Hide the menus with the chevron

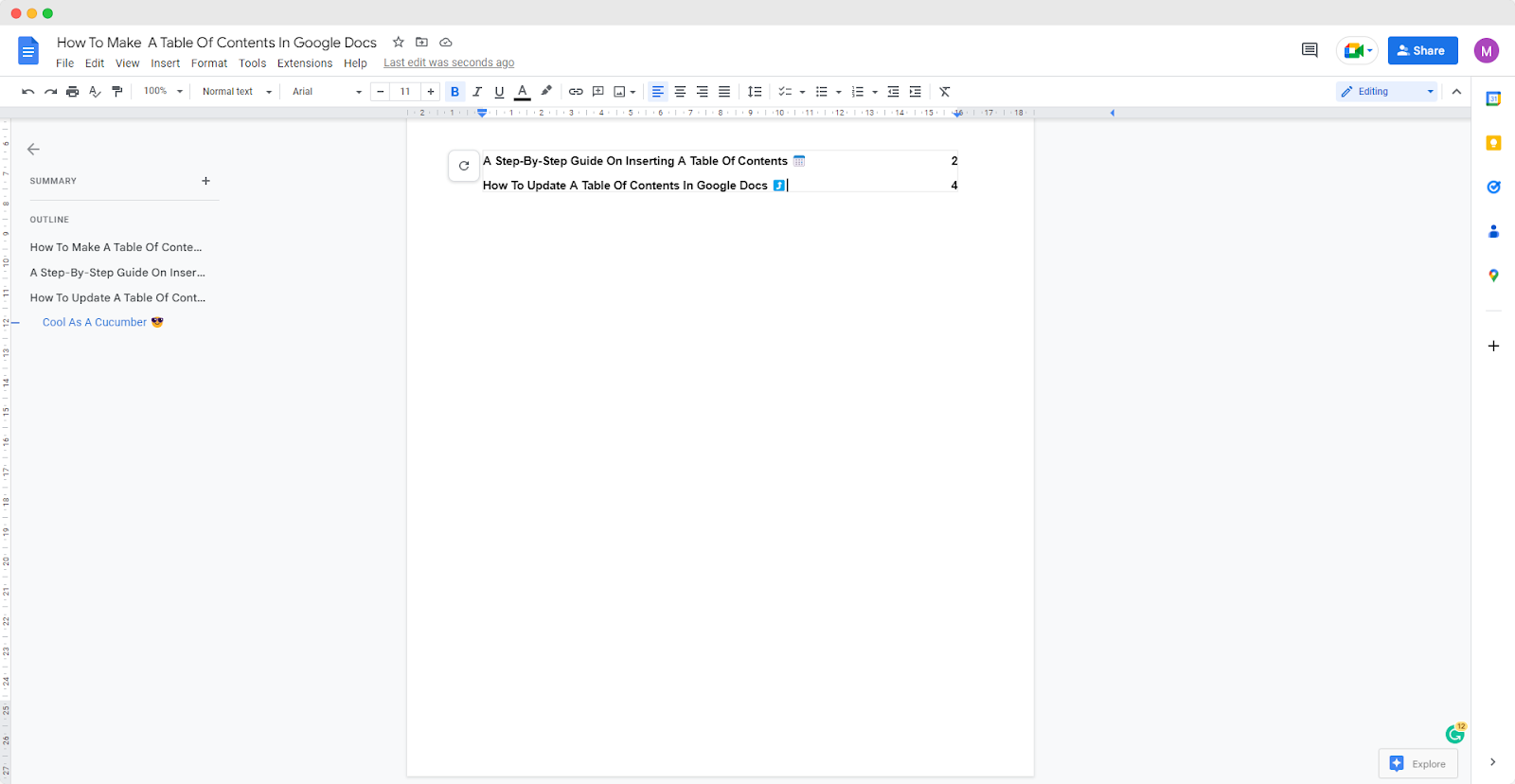pyautogui.click(x=1456, y=92)
